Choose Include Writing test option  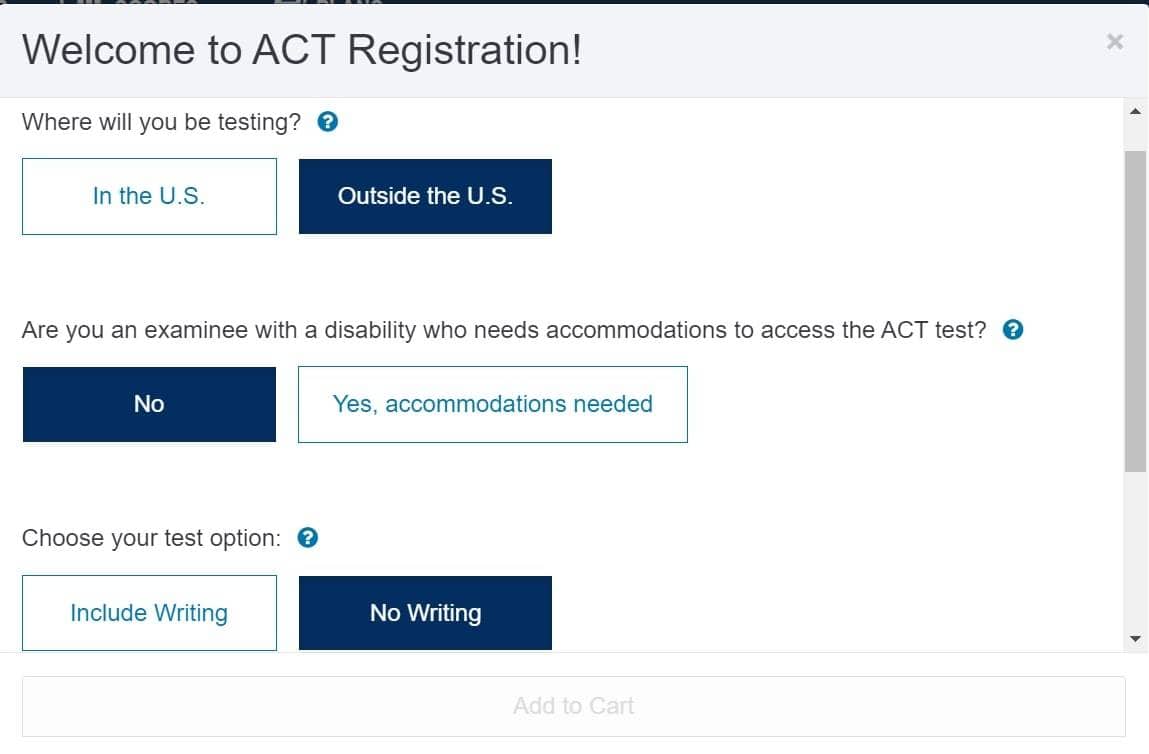pos(148,612)
